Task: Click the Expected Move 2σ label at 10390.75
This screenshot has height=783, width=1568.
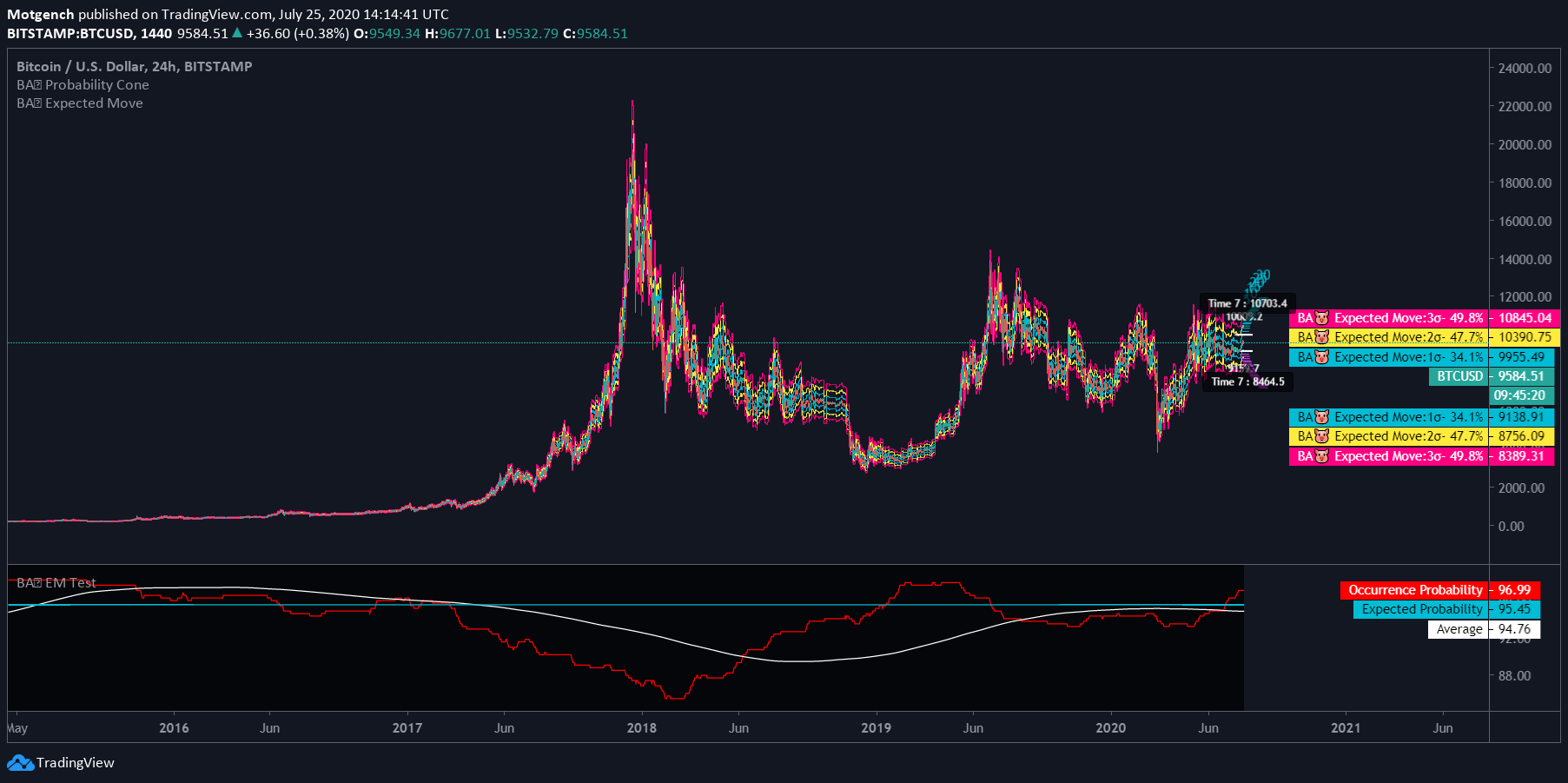Action: click(1425, 337)
